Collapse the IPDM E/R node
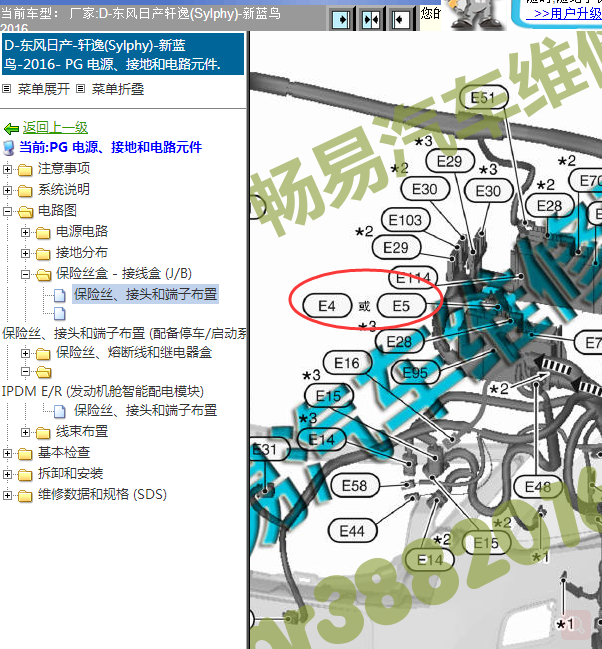602x649 pixels. (25, 372)
